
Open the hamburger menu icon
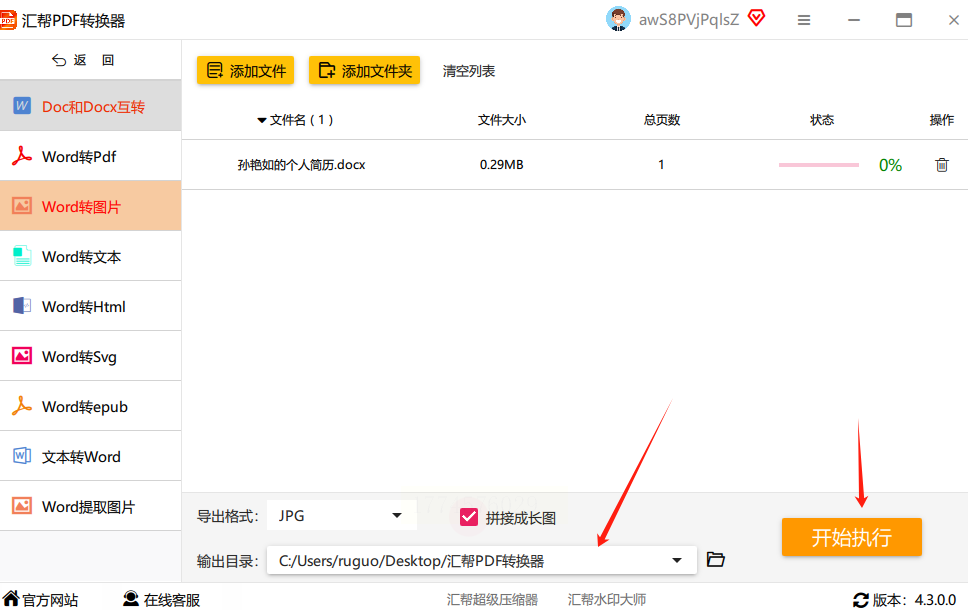[804, 20]
